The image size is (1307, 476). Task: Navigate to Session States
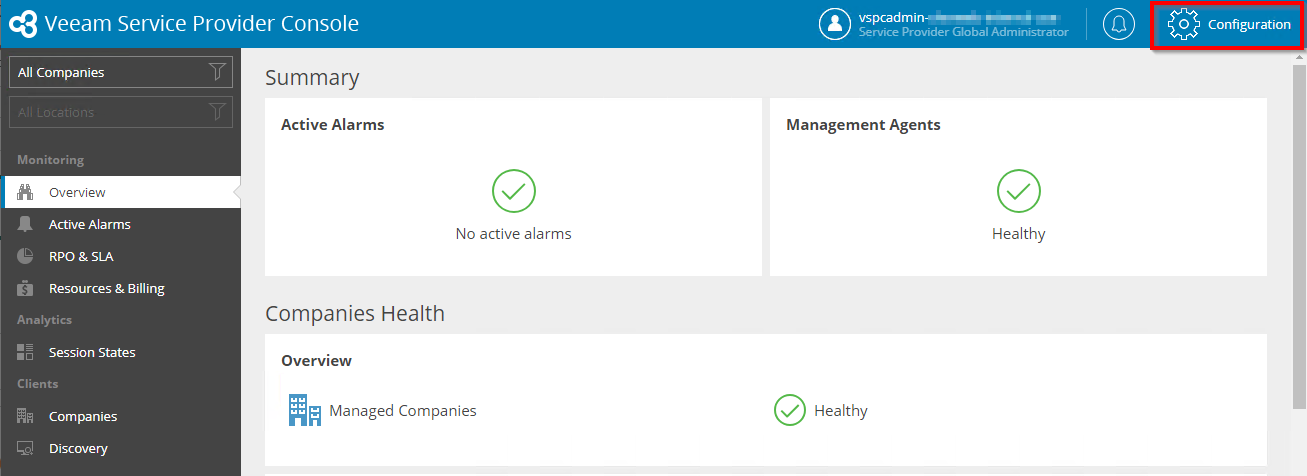(120, 352)
